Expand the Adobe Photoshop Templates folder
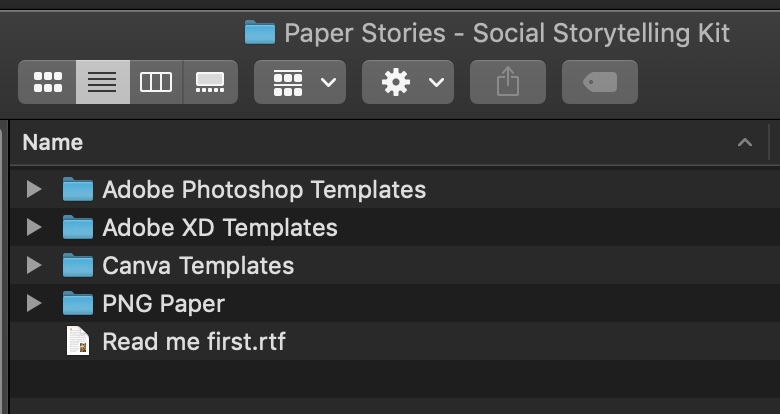The width and height of the screenshot is (780, 414). click(34, 190)
